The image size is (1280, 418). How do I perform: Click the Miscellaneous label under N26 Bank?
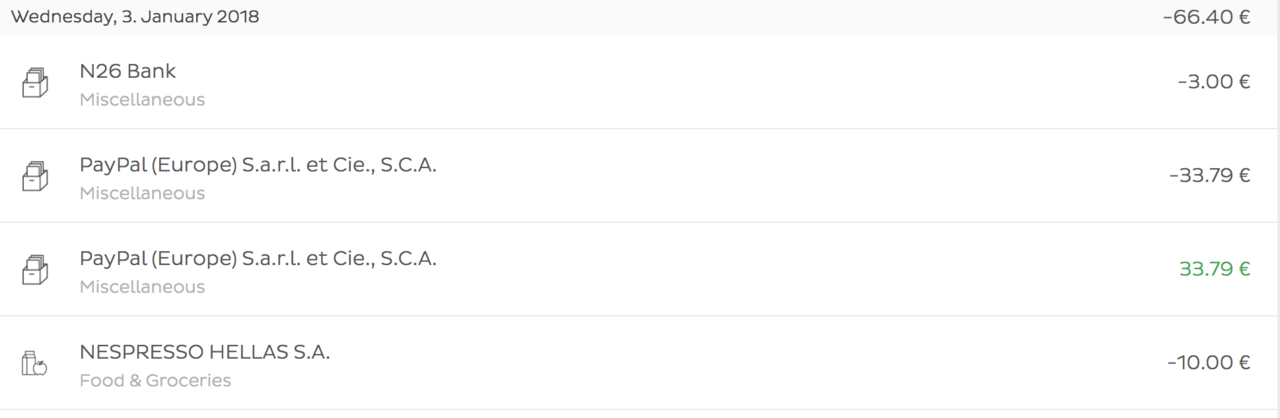[x=142, y=100]
